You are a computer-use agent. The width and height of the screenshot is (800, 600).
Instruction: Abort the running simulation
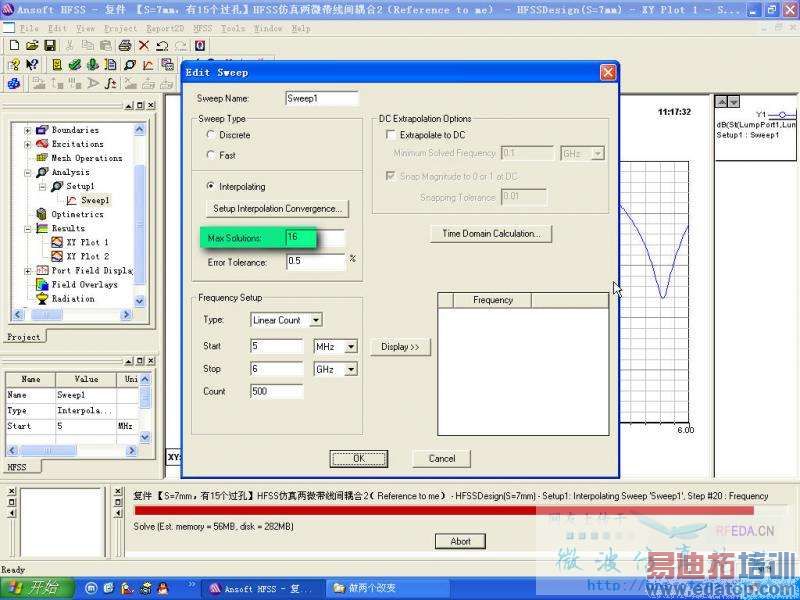[x=460, y=541]
